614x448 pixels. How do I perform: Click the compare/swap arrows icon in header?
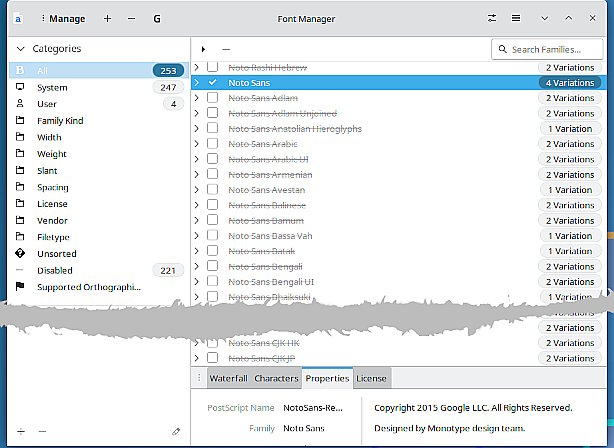(491, 18)
